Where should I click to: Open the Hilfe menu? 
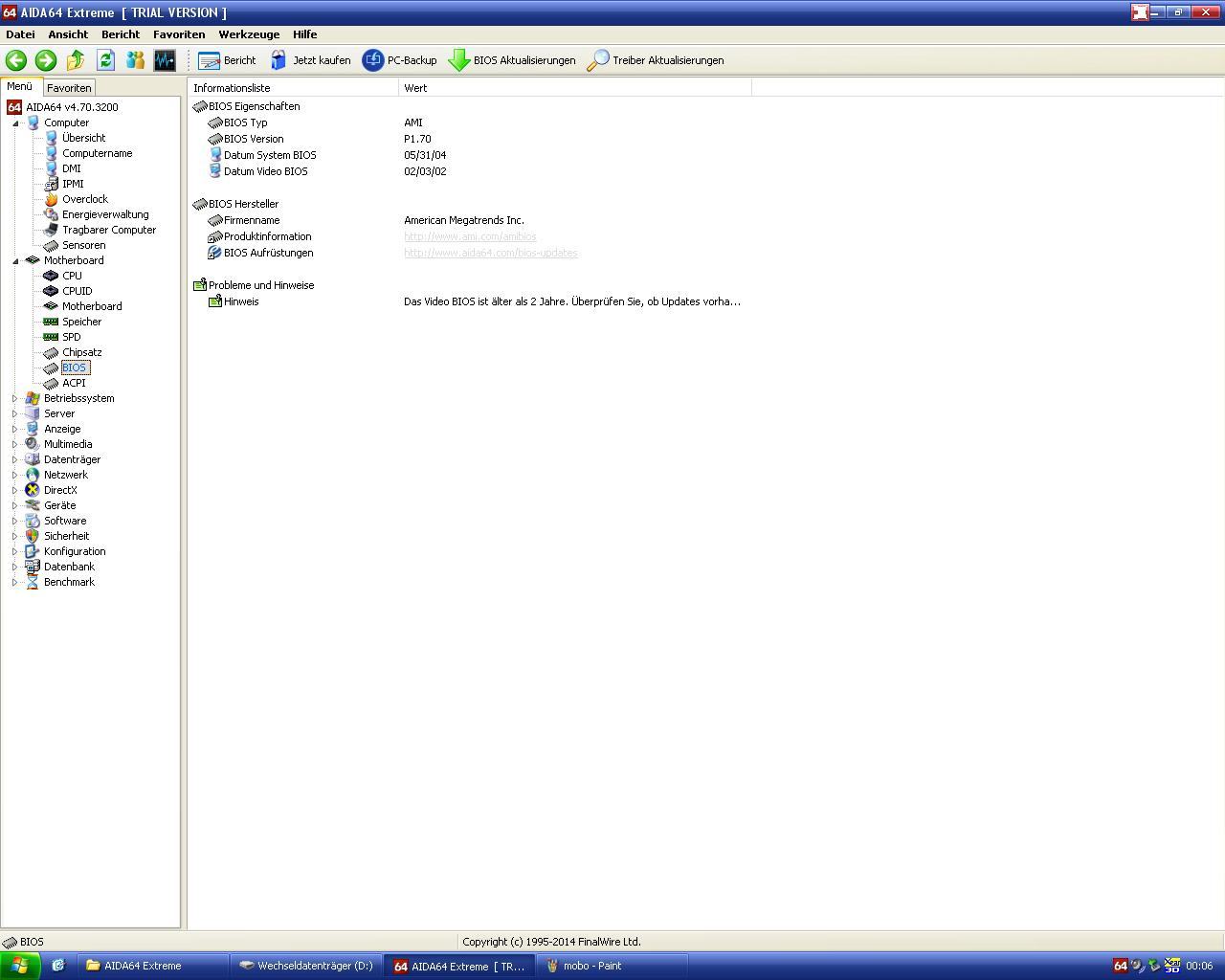(x=304, y=34)
